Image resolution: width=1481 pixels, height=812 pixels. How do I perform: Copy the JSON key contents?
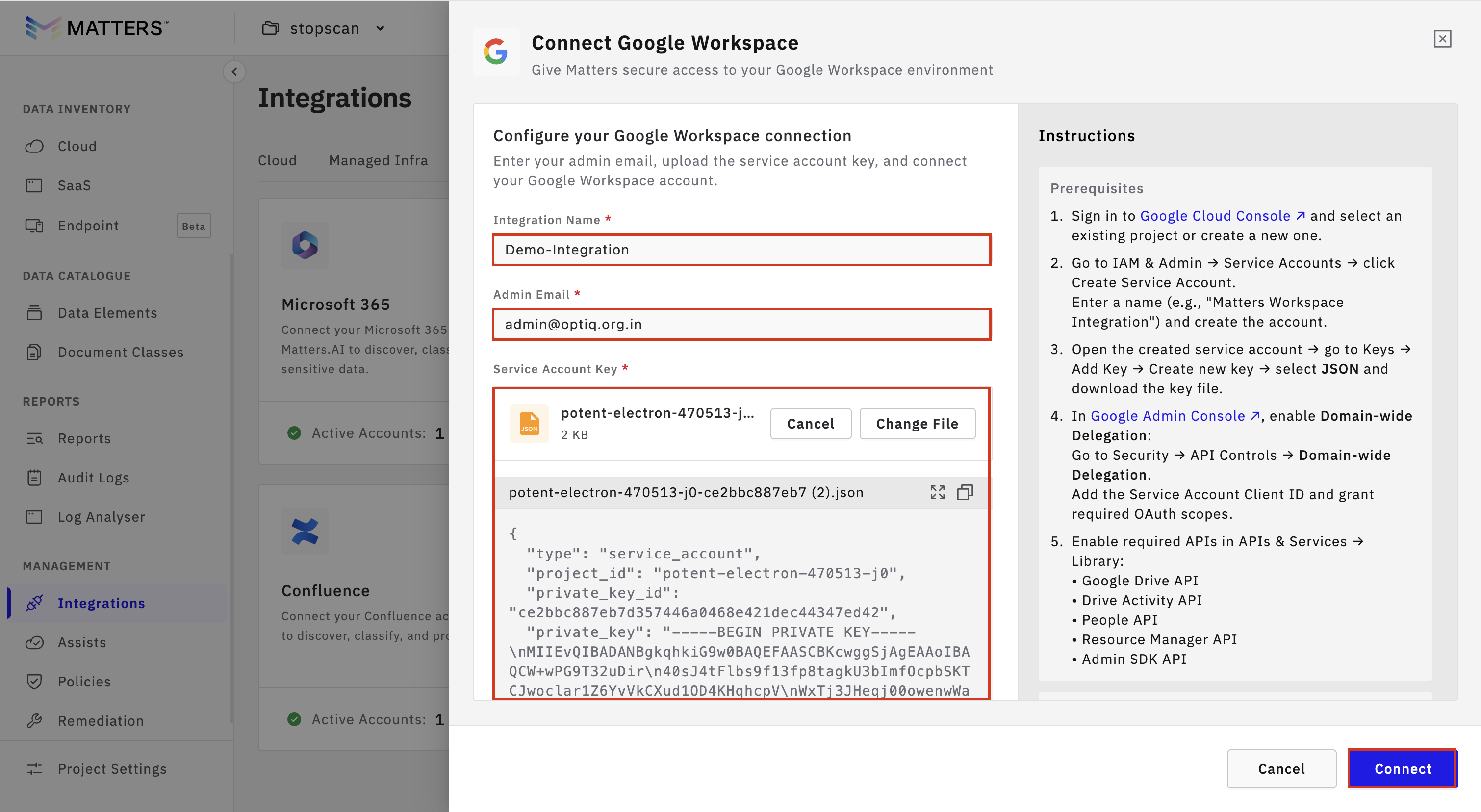[x=965, y=492]
